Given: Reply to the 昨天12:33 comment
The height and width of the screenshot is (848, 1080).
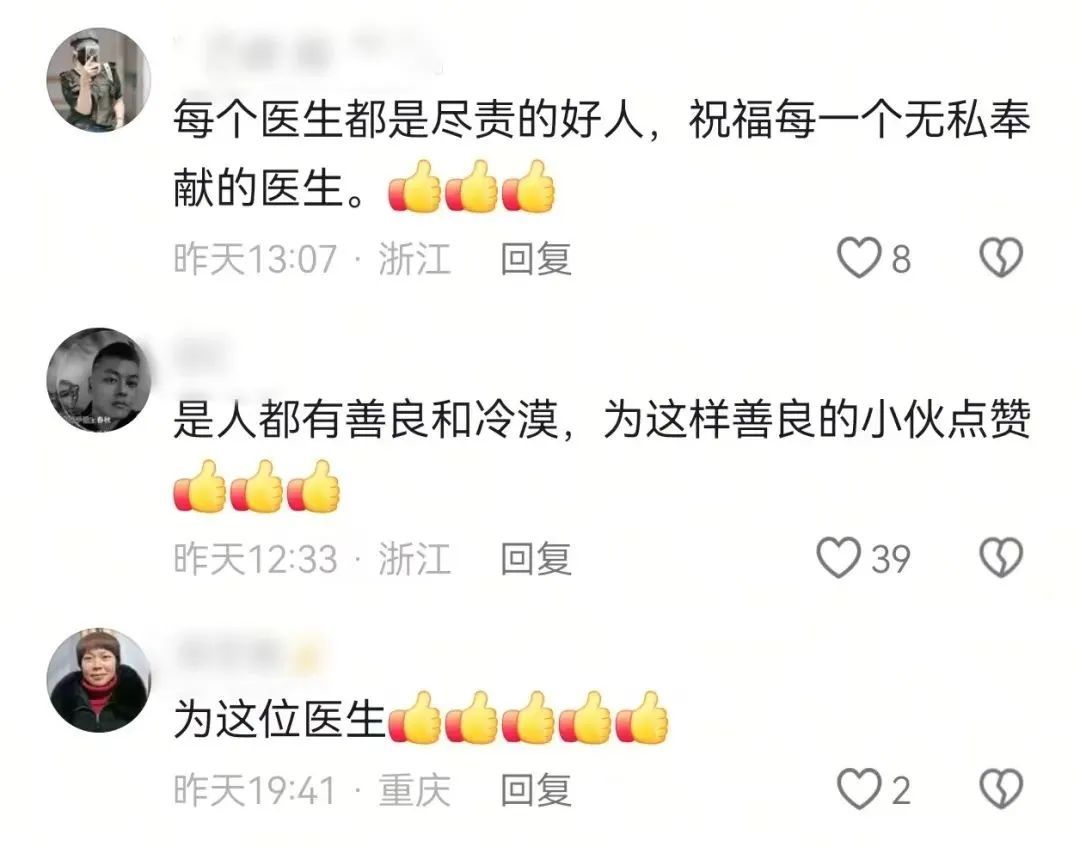Looking at the screenshot, I should [536, 559].
